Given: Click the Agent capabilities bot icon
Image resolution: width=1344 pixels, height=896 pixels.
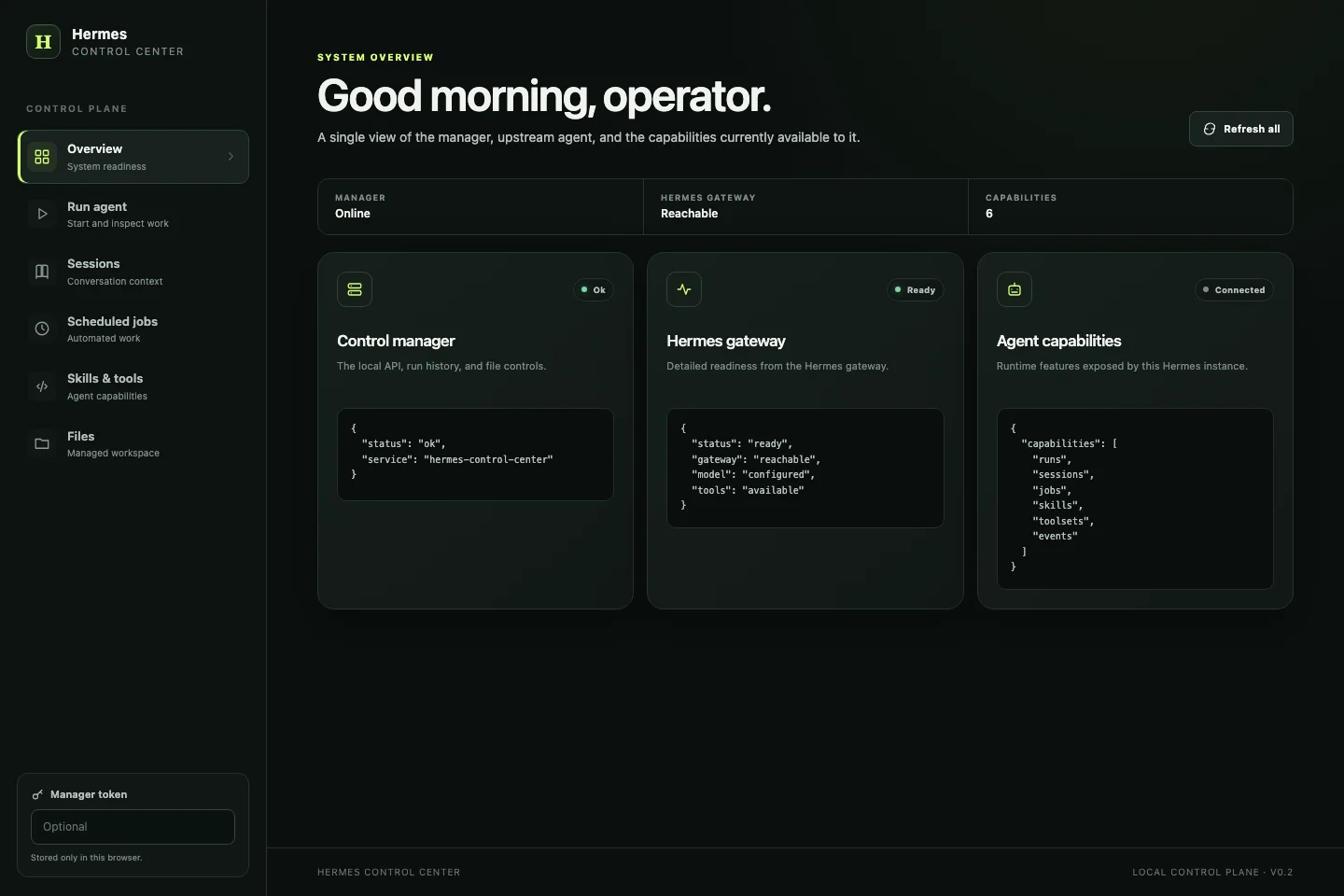Looking at the screenshot, I should (1015, 289).
